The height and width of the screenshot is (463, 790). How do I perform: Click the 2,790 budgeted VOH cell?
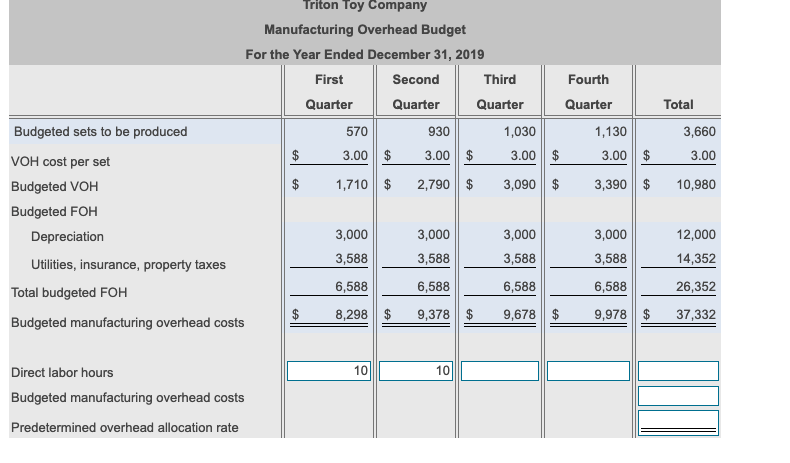tap(433, 184)
